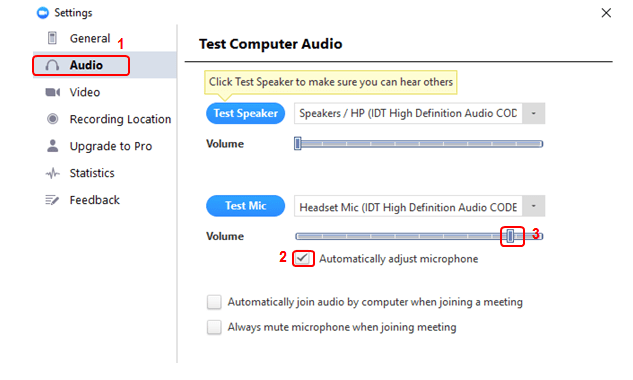Click the Test Speaker button
Screen dimensions: 633x380
point(245,113)
